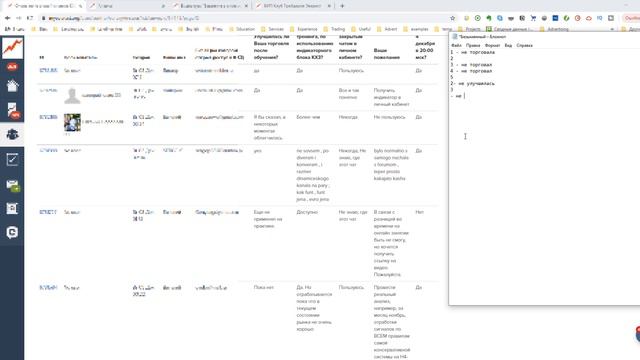The width and height of the screenshot is (640, 360).
Task: Open the mail envelope icon in sidebar
Action: pyautogui.click(x=12, y=185)
